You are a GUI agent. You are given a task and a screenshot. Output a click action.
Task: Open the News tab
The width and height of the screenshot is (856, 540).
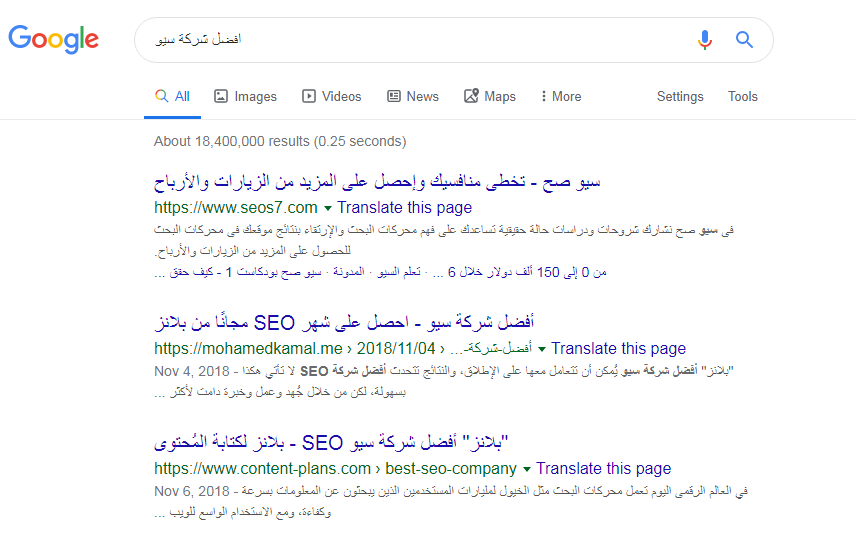click(413, 97)
